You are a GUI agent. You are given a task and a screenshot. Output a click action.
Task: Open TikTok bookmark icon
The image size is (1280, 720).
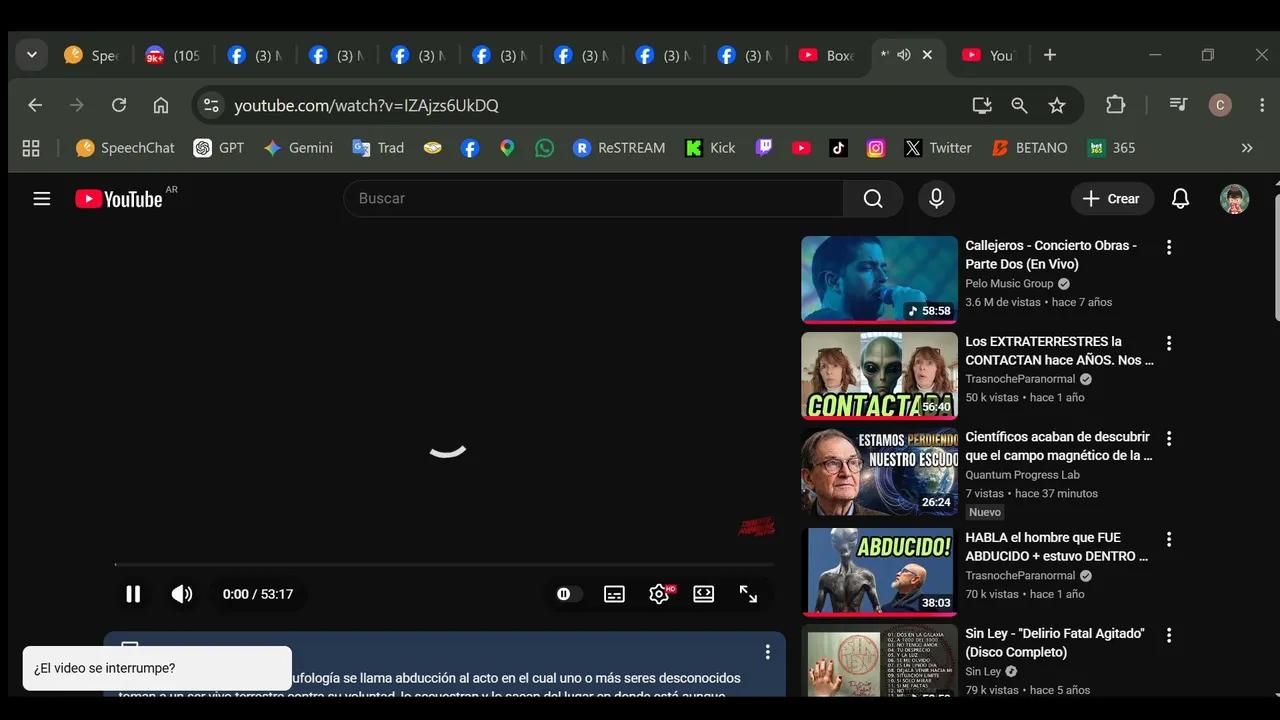838,148
